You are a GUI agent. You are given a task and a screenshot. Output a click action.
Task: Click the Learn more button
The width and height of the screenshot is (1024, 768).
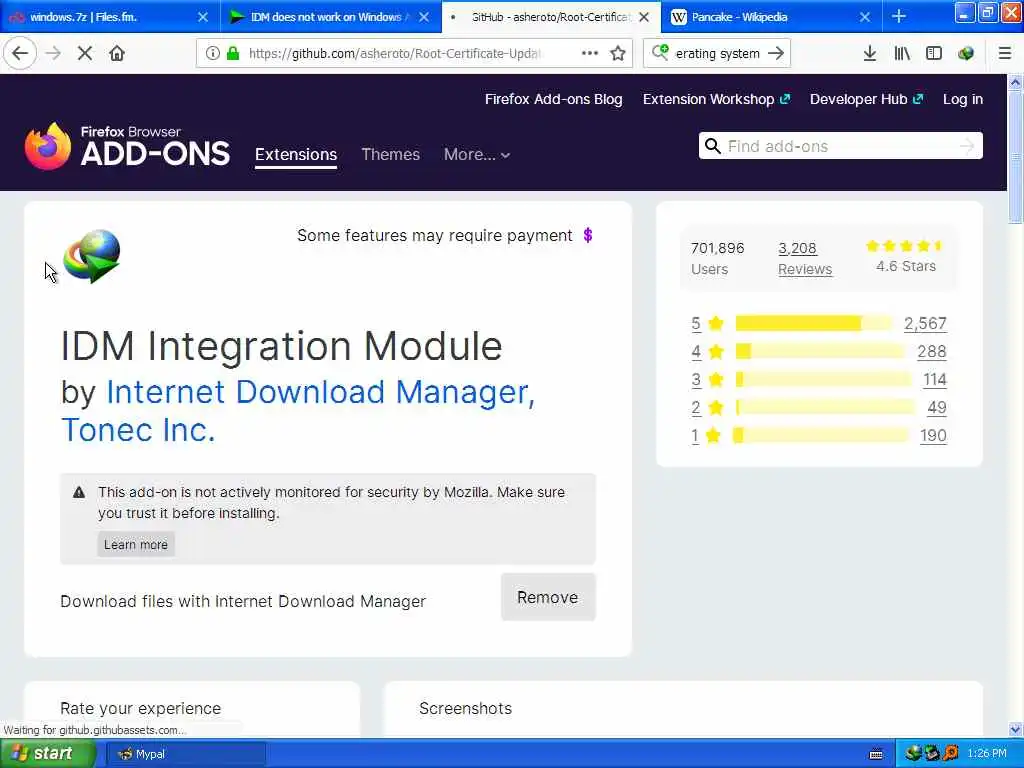pyautogui.click(x=136, y=545)
